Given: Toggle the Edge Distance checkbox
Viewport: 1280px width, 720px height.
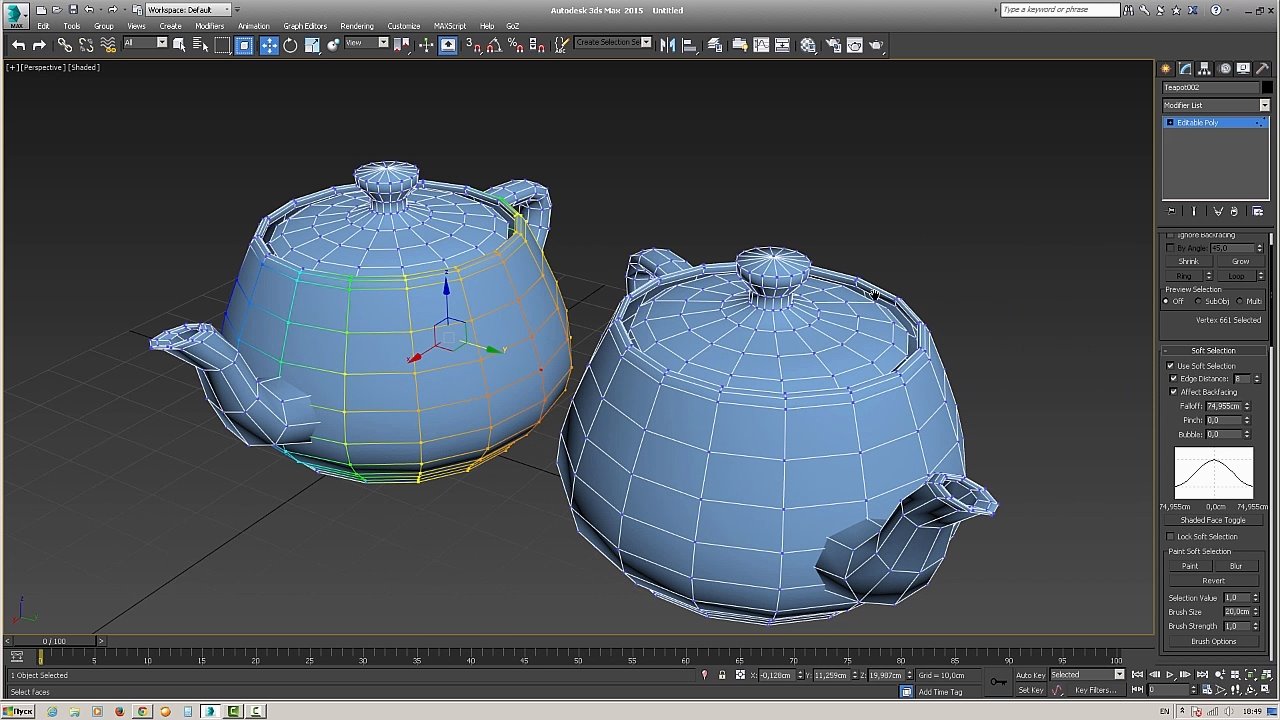Looking at the screenshot, I should pyautogui.click(x=1174, y=379).
